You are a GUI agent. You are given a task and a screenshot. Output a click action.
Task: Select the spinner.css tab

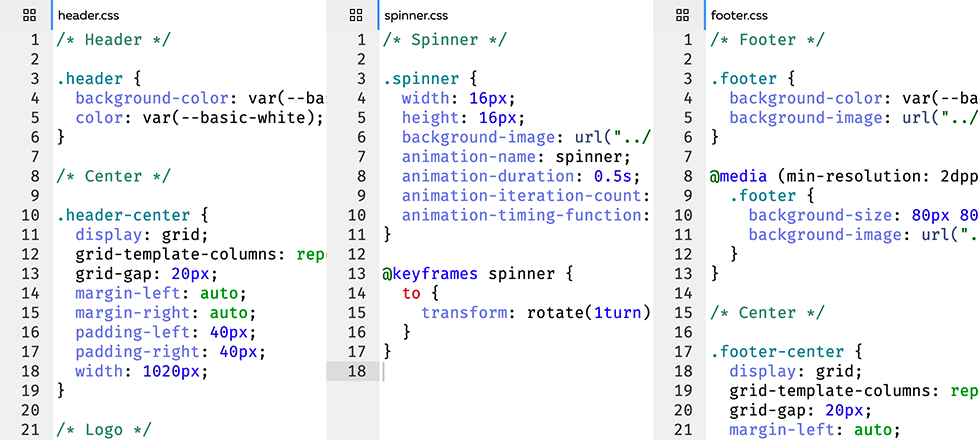[x=418, y=16]
